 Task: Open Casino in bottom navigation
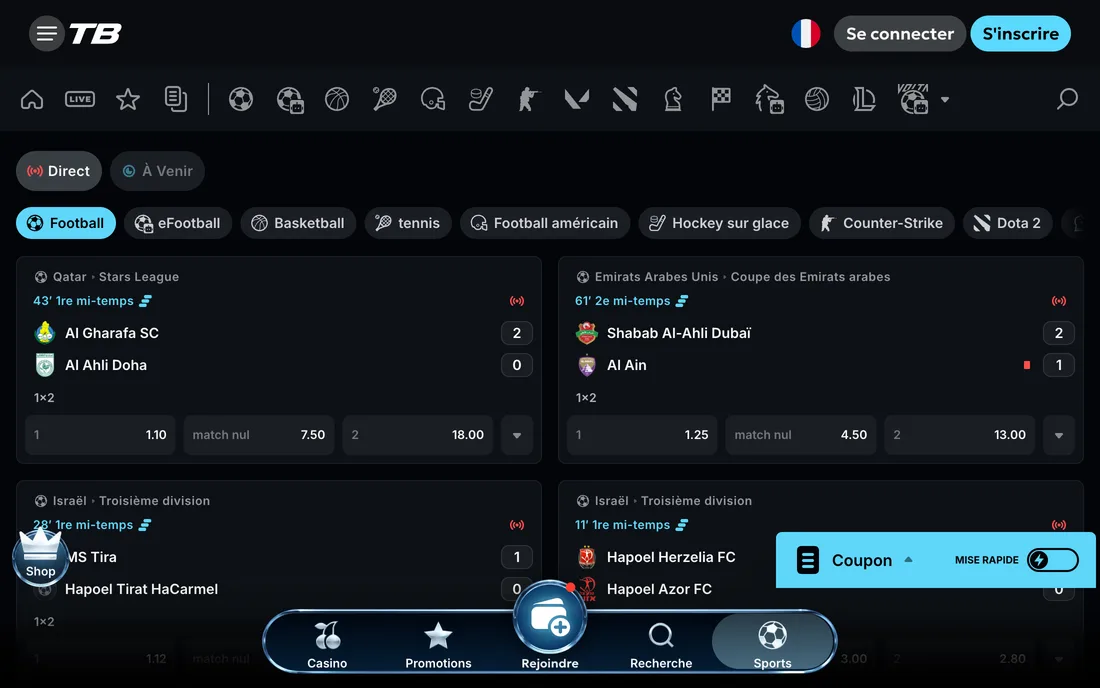click(327, 645)
